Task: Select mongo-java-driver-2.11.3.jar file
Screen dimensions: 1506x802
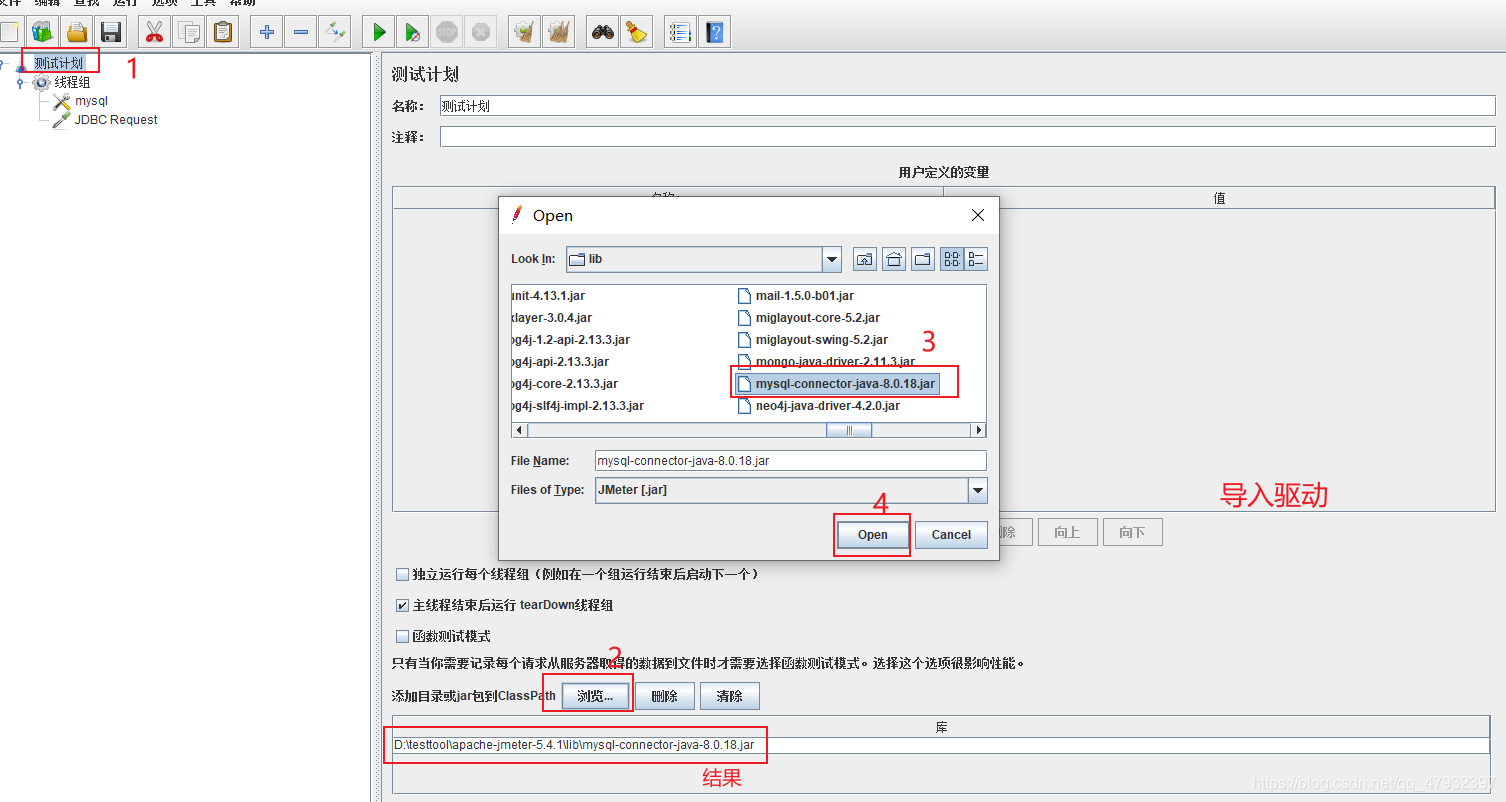Action: pyautogui.click(x=826, y=362)
